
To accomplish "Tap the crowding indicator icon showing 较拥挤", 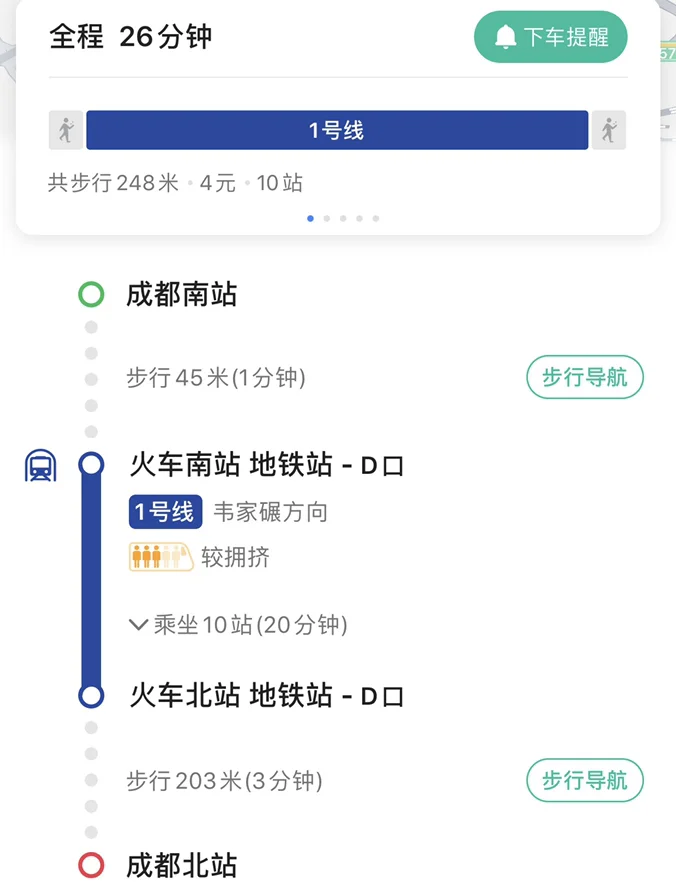I will (159, 556).
